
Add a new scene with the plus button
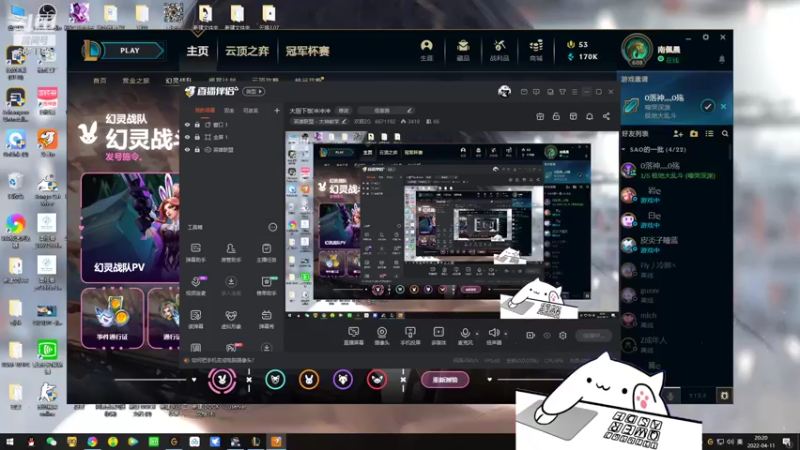point(277,110)
